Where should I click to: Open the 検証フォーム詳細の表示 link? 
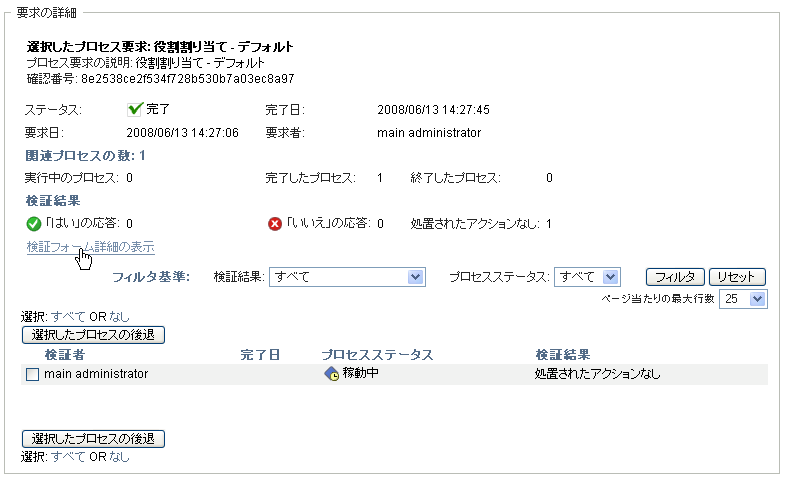91,246
